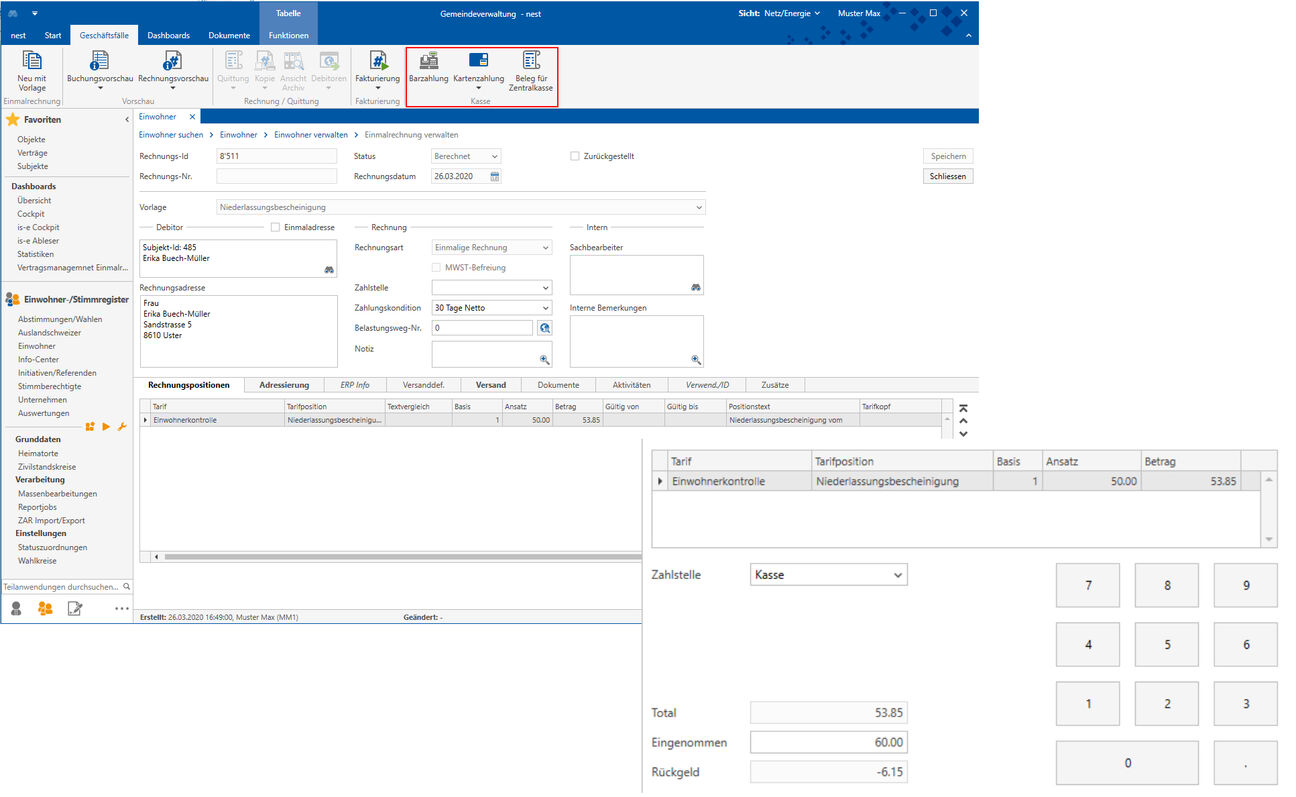Screen dimensions: 1296x797
Task: Click binoculars icon in Sachbearbeiter box
Action: tap(695, 288)
